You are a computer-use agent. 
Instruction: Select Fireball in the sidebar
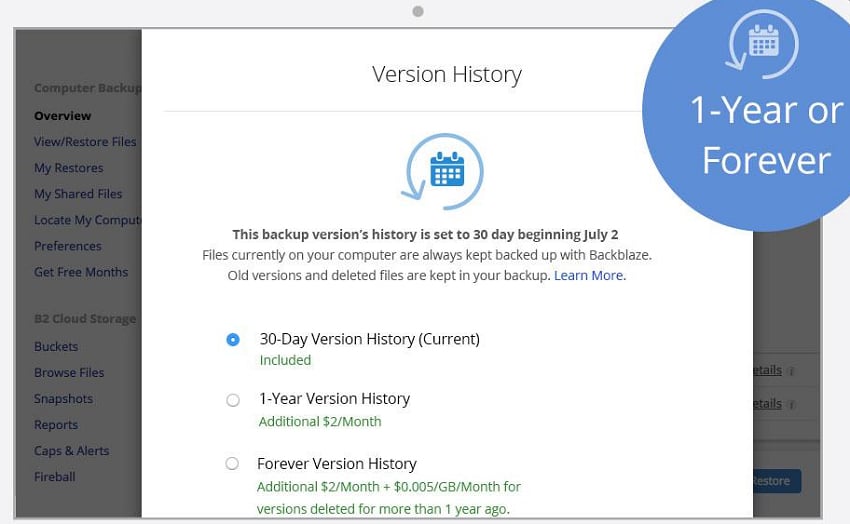(55, 477)
